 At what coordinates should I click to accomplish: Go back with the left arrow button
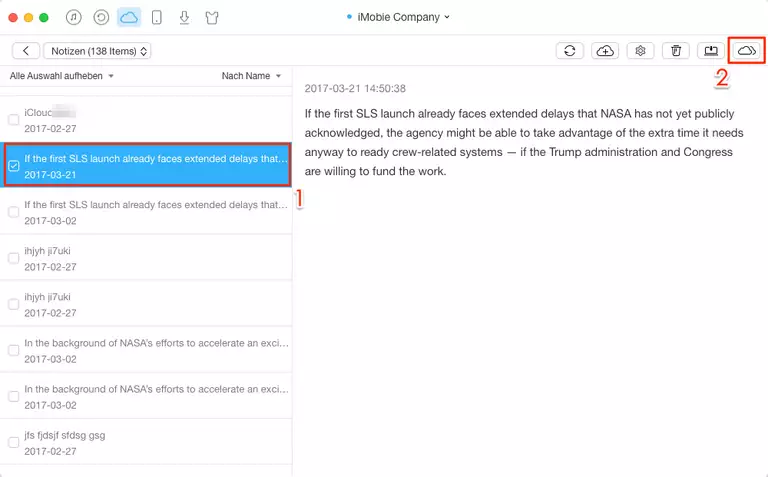click(x=26, y=50)
